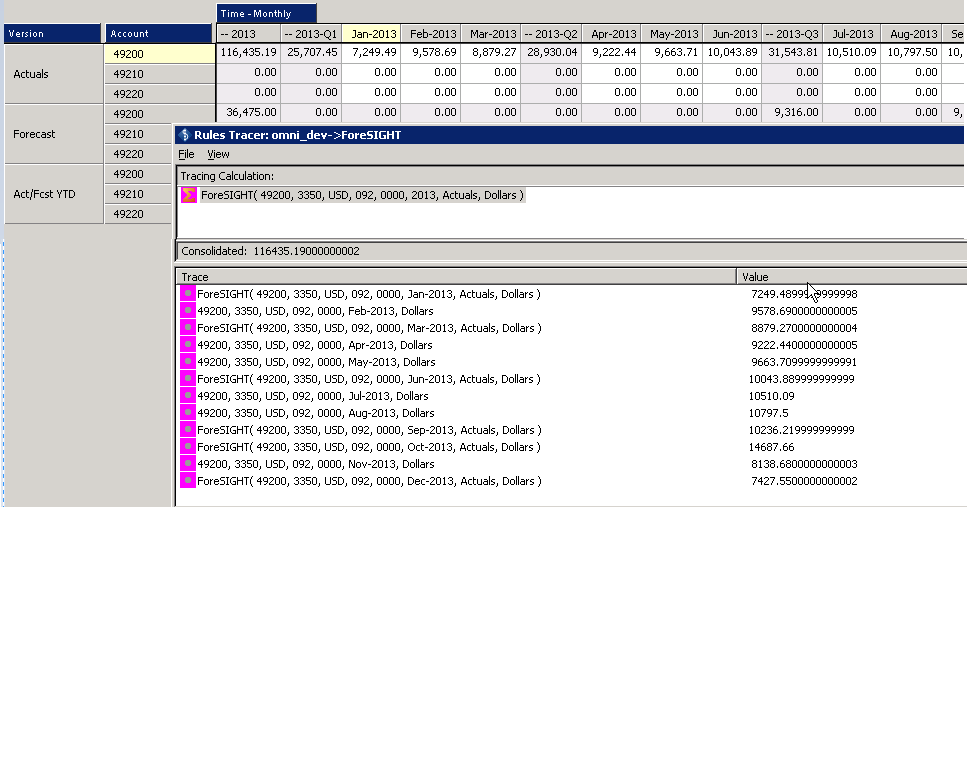Click the magenta icon for the Apr-2013 trace row
This screenshot has height=765, width=967.
point(188,345)
